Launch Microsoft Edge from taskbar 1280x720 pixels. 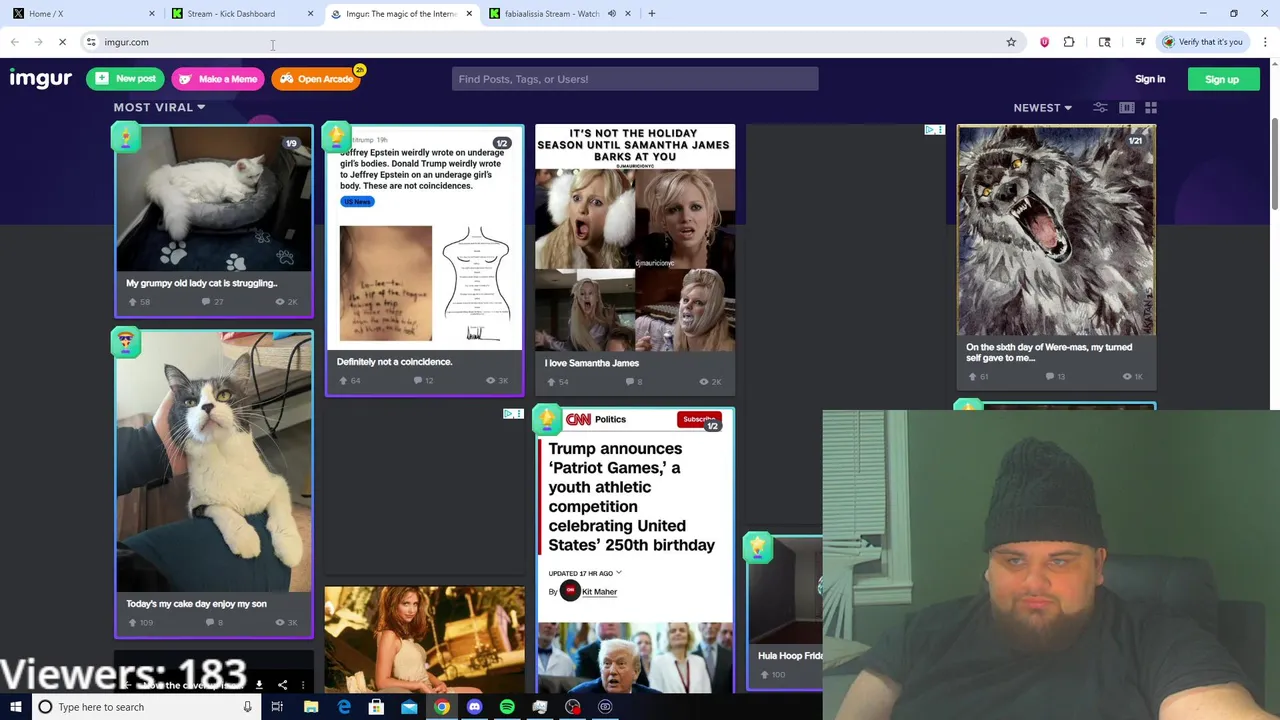coord(344,707)
